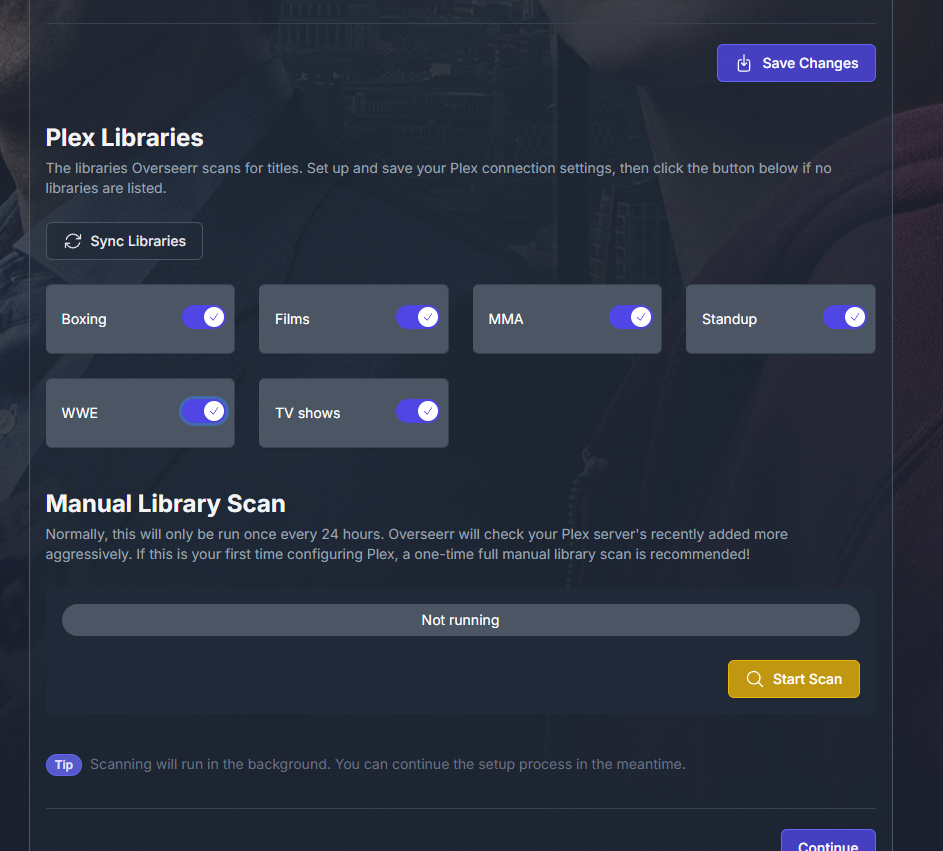The image size is (943, 851).
Task: Toggle the MMA library off
Action: click(x=631, y=317)
